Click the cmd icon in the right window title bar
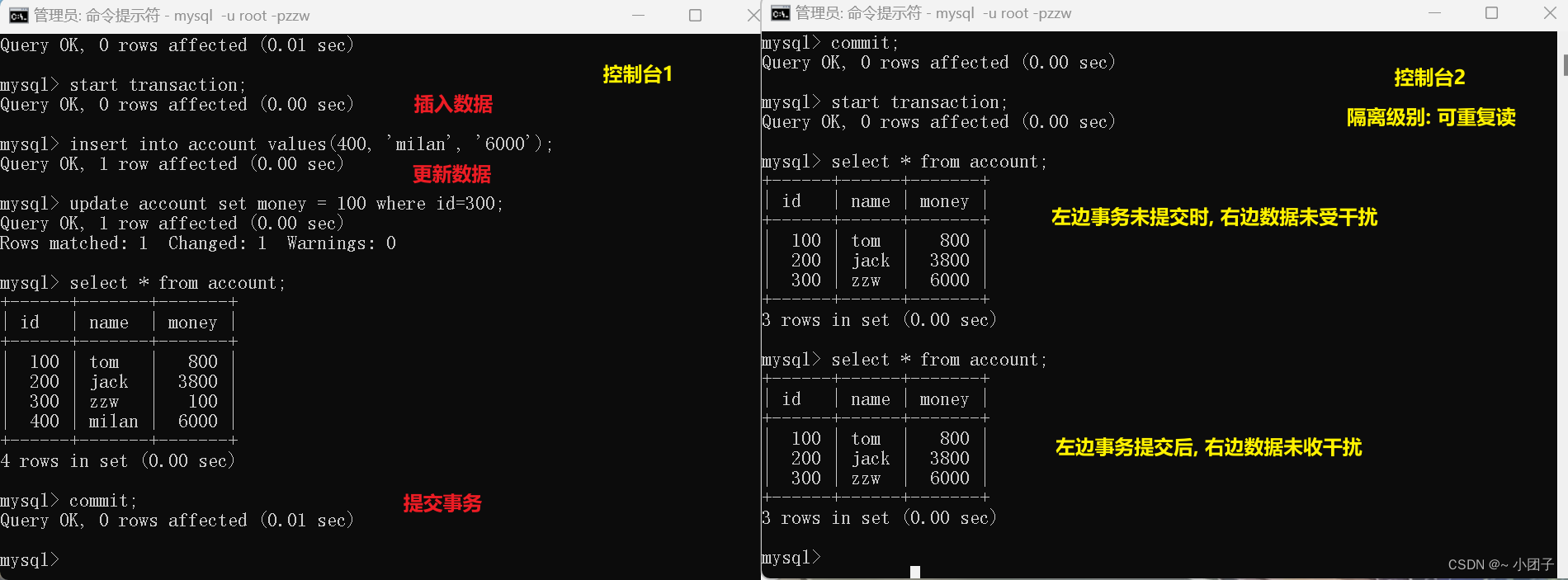The image size is (1568, 580). tap(780, 13)
